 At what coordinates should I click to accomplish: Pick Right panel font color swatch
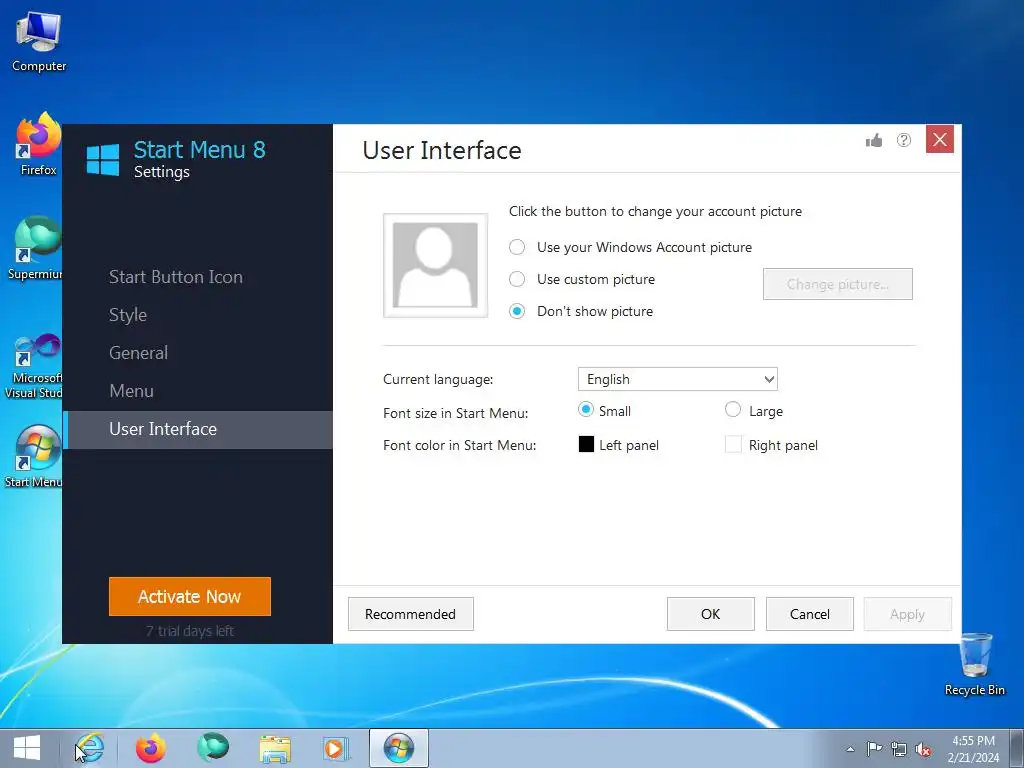tap(733, 444)
